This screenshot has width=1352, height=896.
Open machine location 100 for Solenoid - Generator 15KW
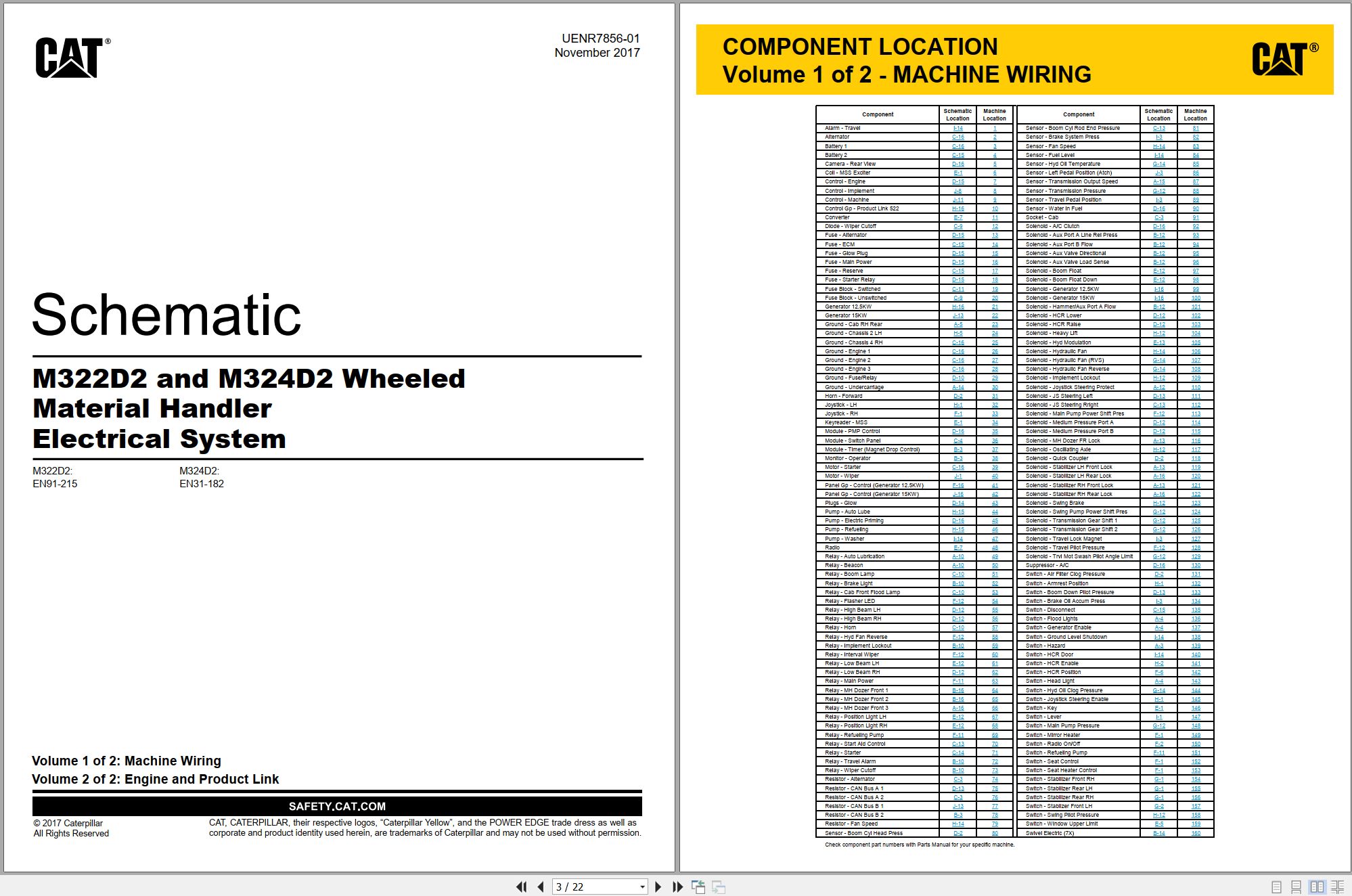pyautogui.click(x=1196, y=298)
